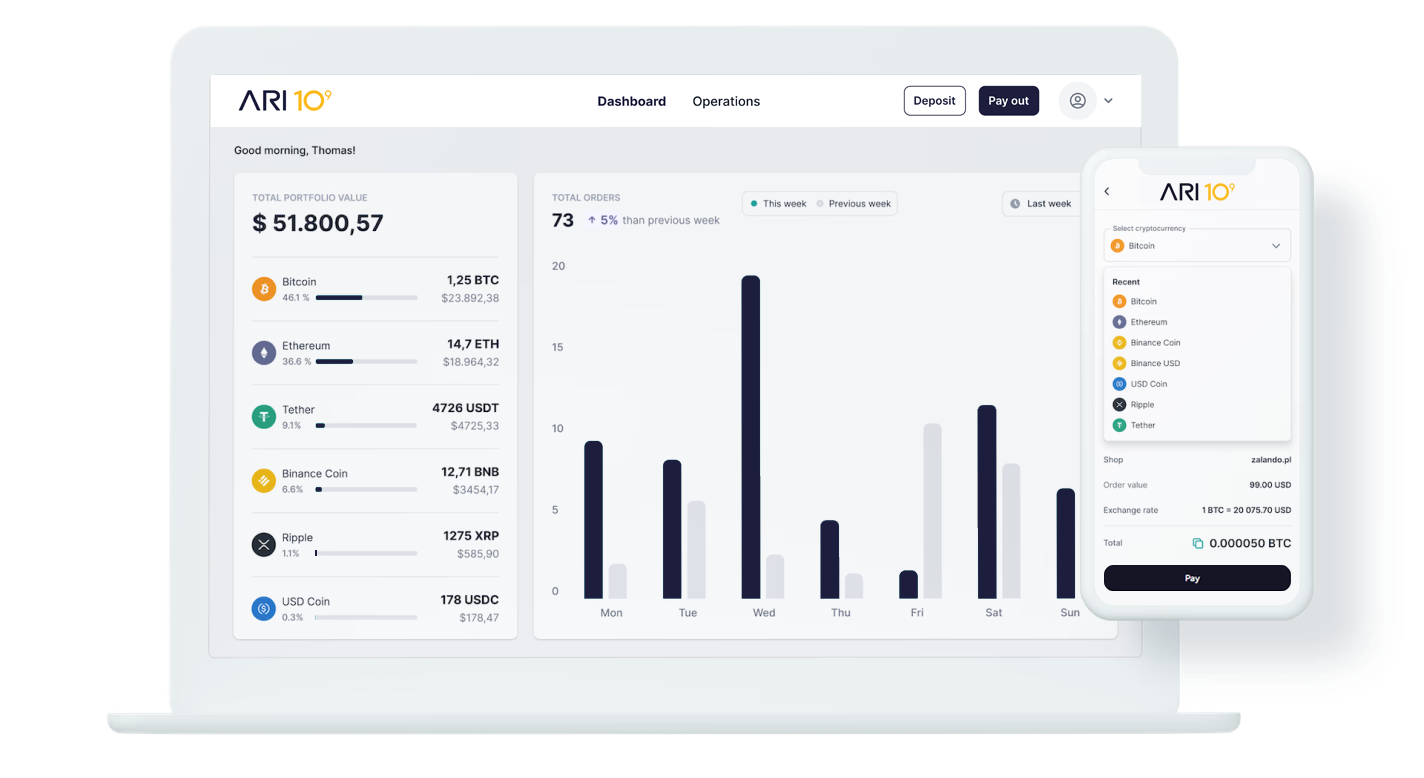Toggle the 'This week' chart legend
The image size is (1424, 778).
point(778,204)
